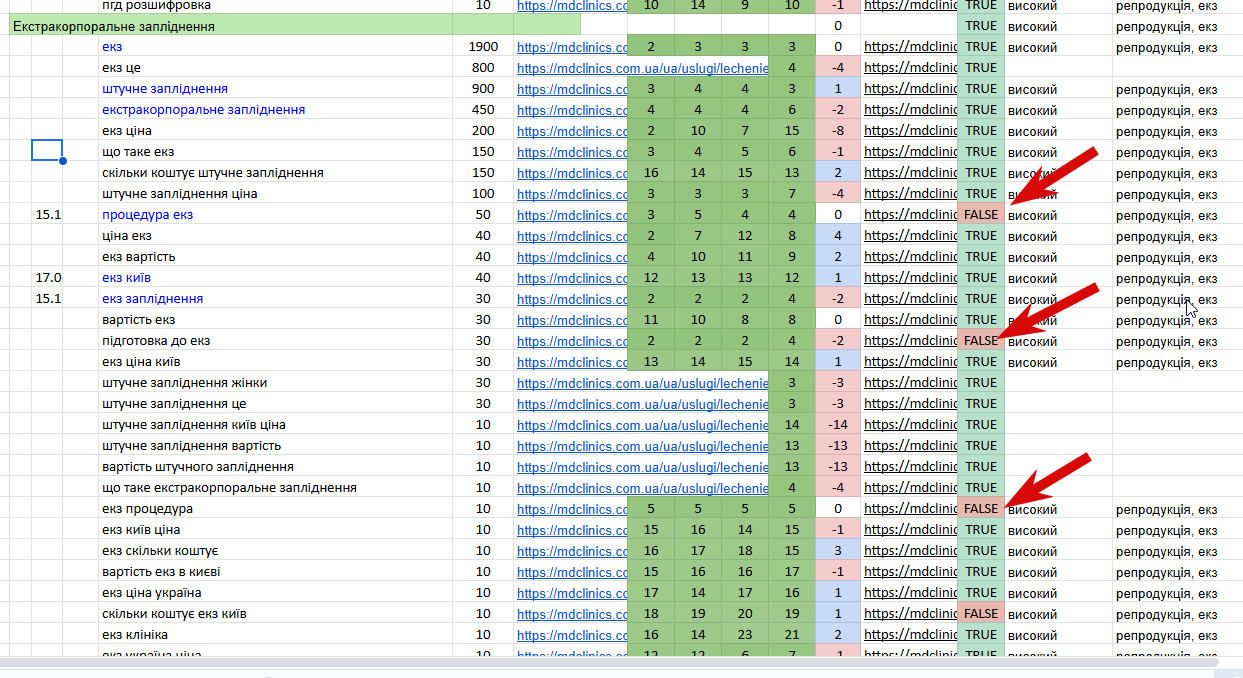Open the first mdclinics link in 'екз клініка' row

point(572,635)
